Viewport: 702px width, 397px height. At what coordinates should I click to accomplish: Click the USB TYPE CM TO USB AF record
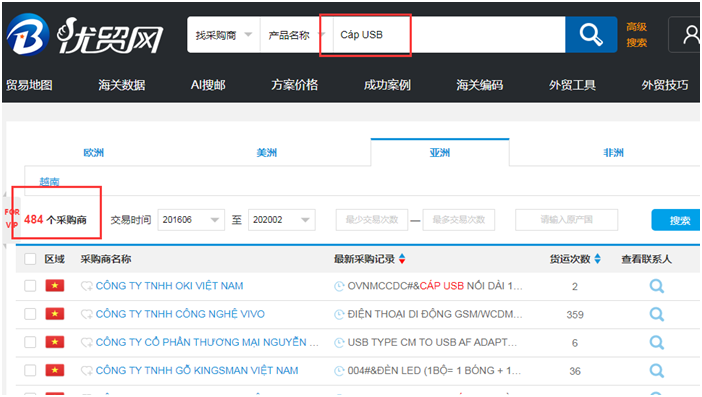[x=432, y=342]
